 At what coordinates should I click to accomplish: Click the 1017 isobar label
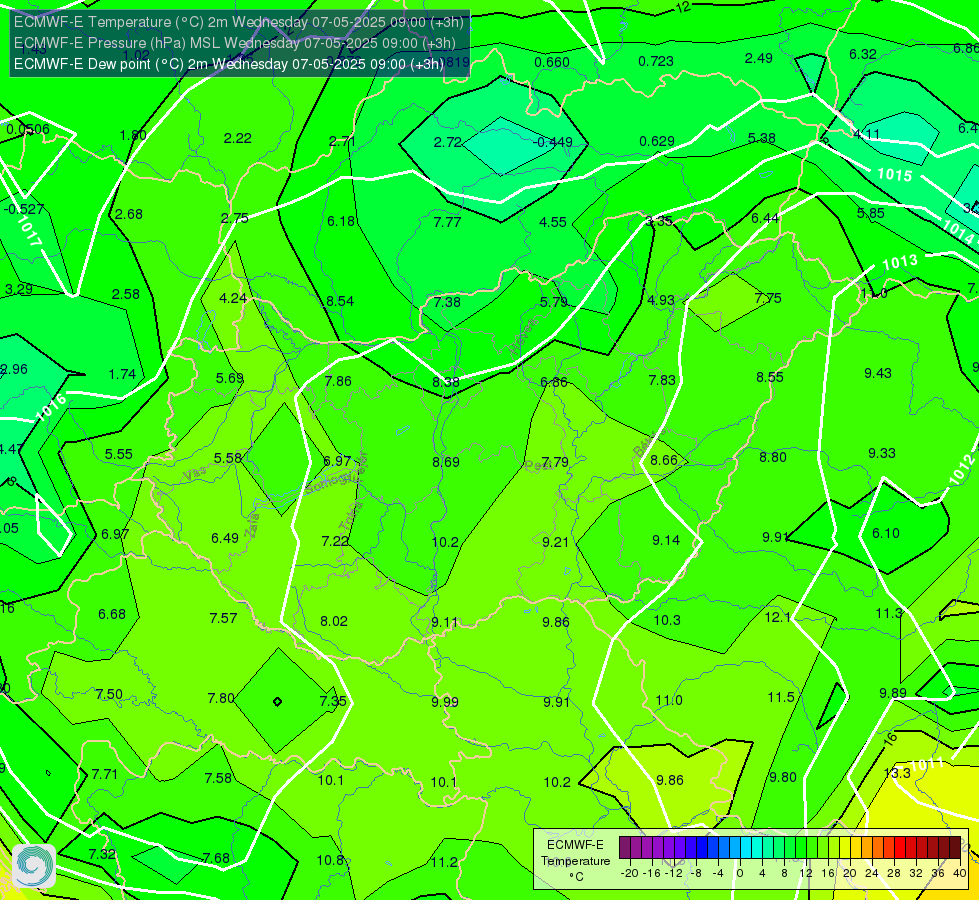29,232
